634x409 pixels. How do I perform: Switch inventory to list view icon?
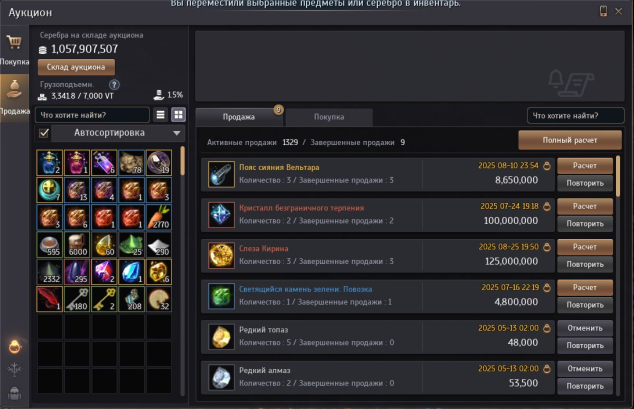[x=161, y=115]
